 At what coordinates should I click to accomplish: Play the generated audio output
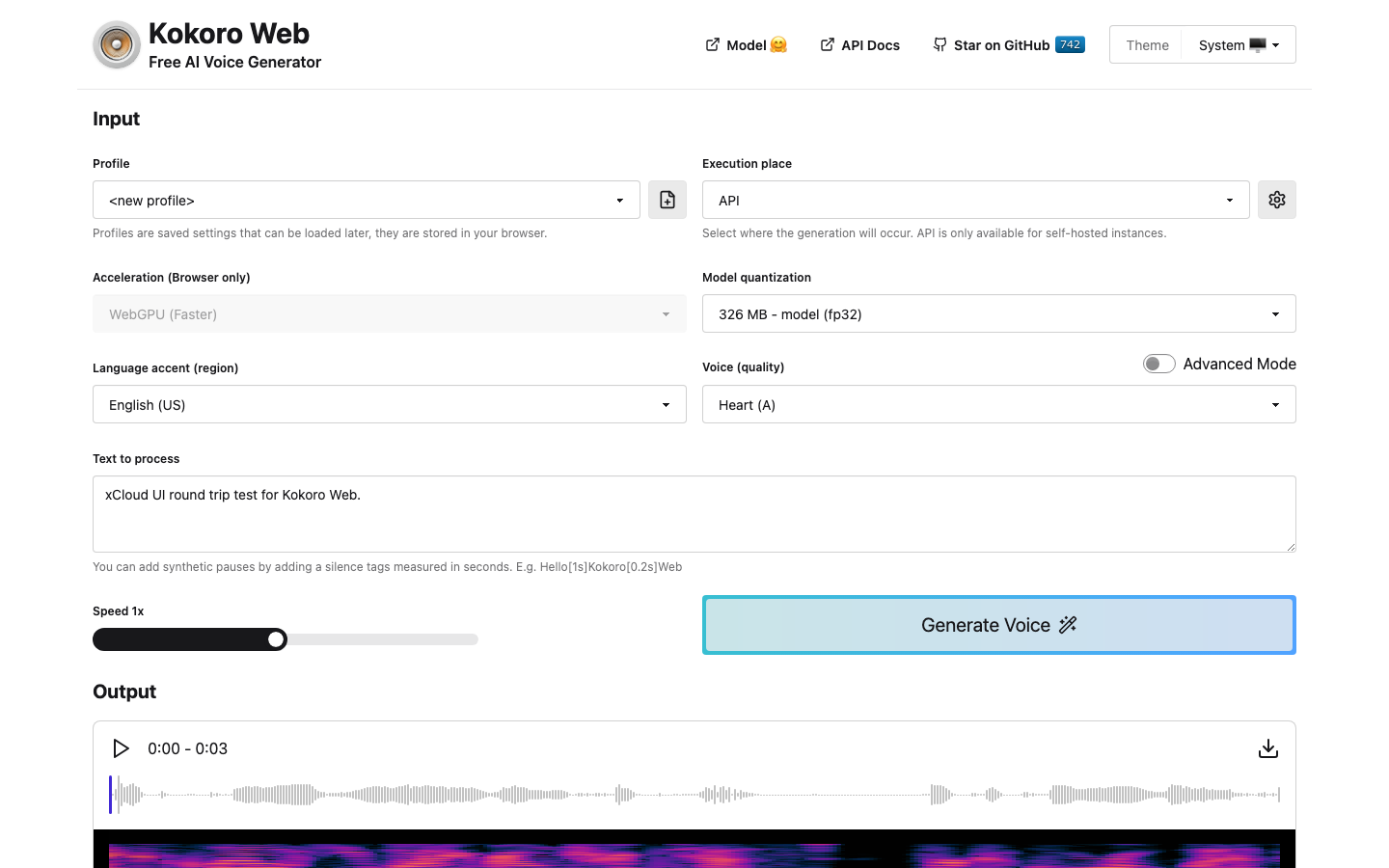121,748
